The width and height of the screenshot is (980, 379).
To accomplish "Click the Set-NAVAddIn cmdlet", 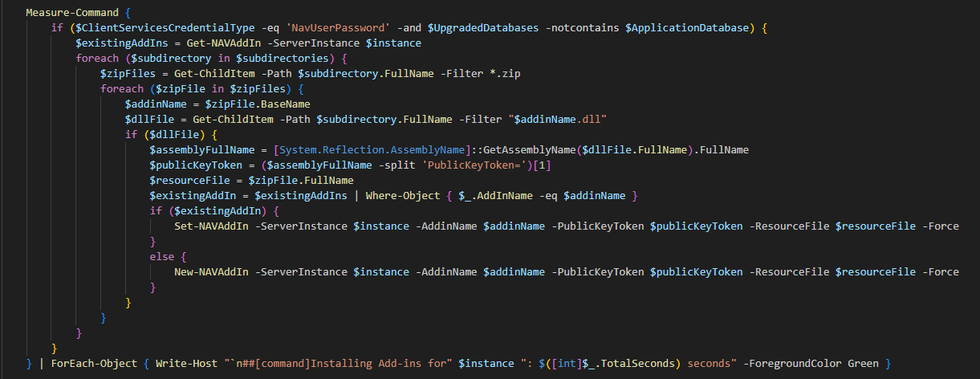I will (212, 226).
